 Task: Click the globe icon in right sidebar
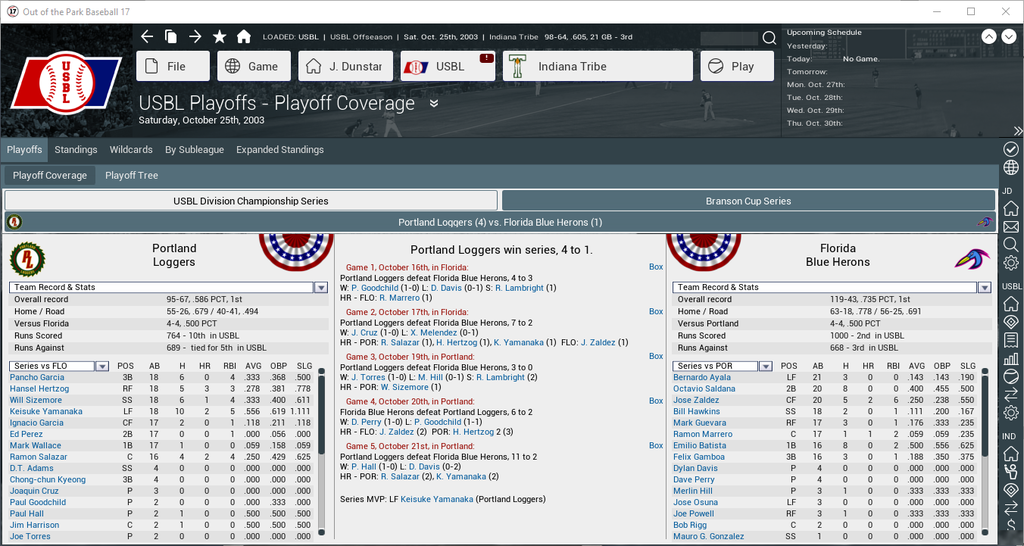coord(1011,167)
